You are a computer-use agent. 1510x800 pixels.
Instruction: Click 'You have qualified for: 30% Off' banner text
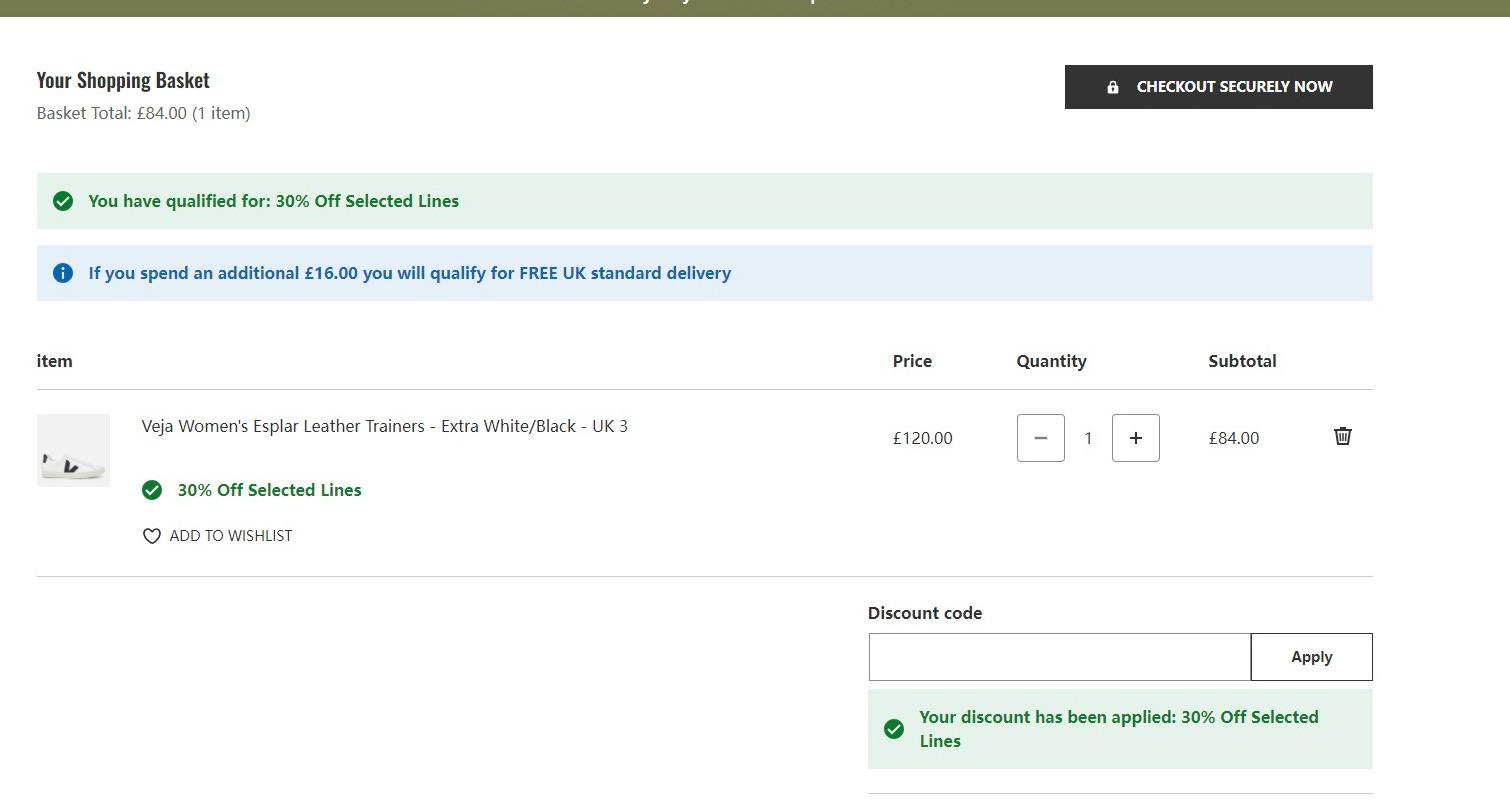(274, 201)
